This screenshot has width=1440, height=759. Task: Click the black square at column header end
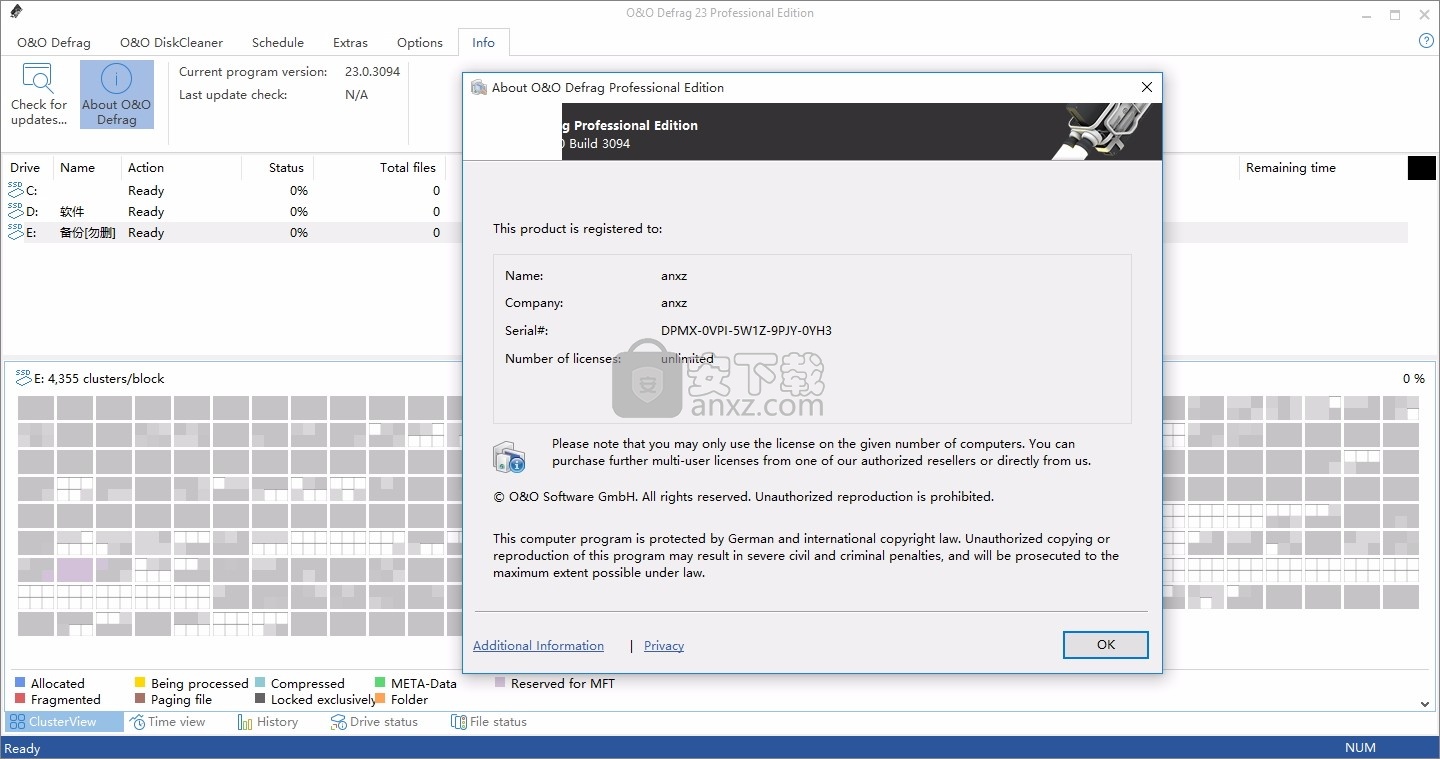1422,168
